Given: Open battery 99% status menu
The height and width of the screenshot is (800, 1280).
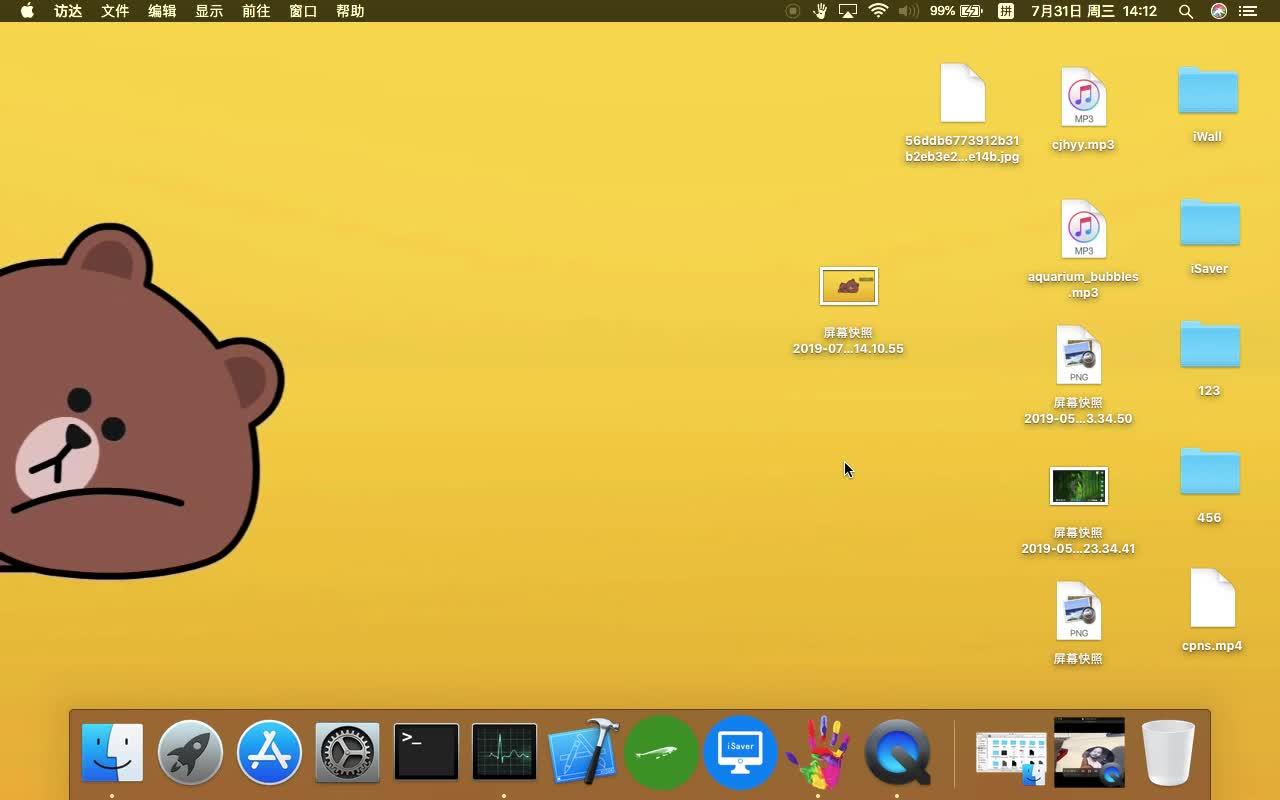Looking at the screenshot, I should (x=956, y=11).
